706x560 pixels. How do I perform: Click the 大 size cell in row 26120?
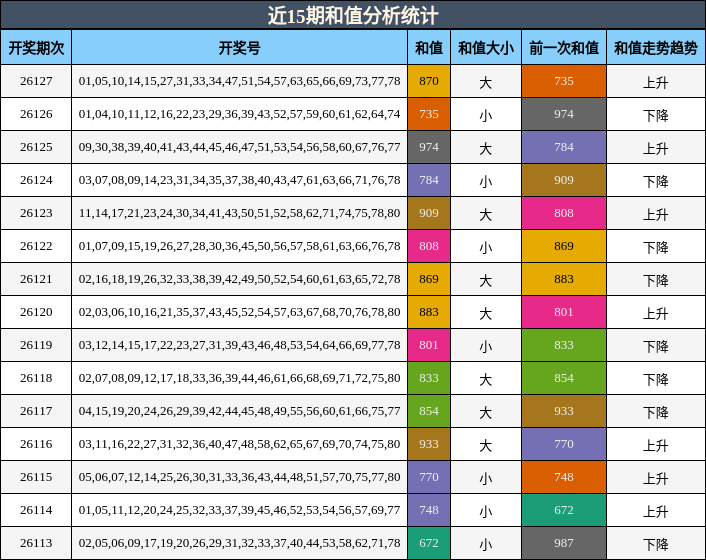pyautogui.click(x=486, y=313)
